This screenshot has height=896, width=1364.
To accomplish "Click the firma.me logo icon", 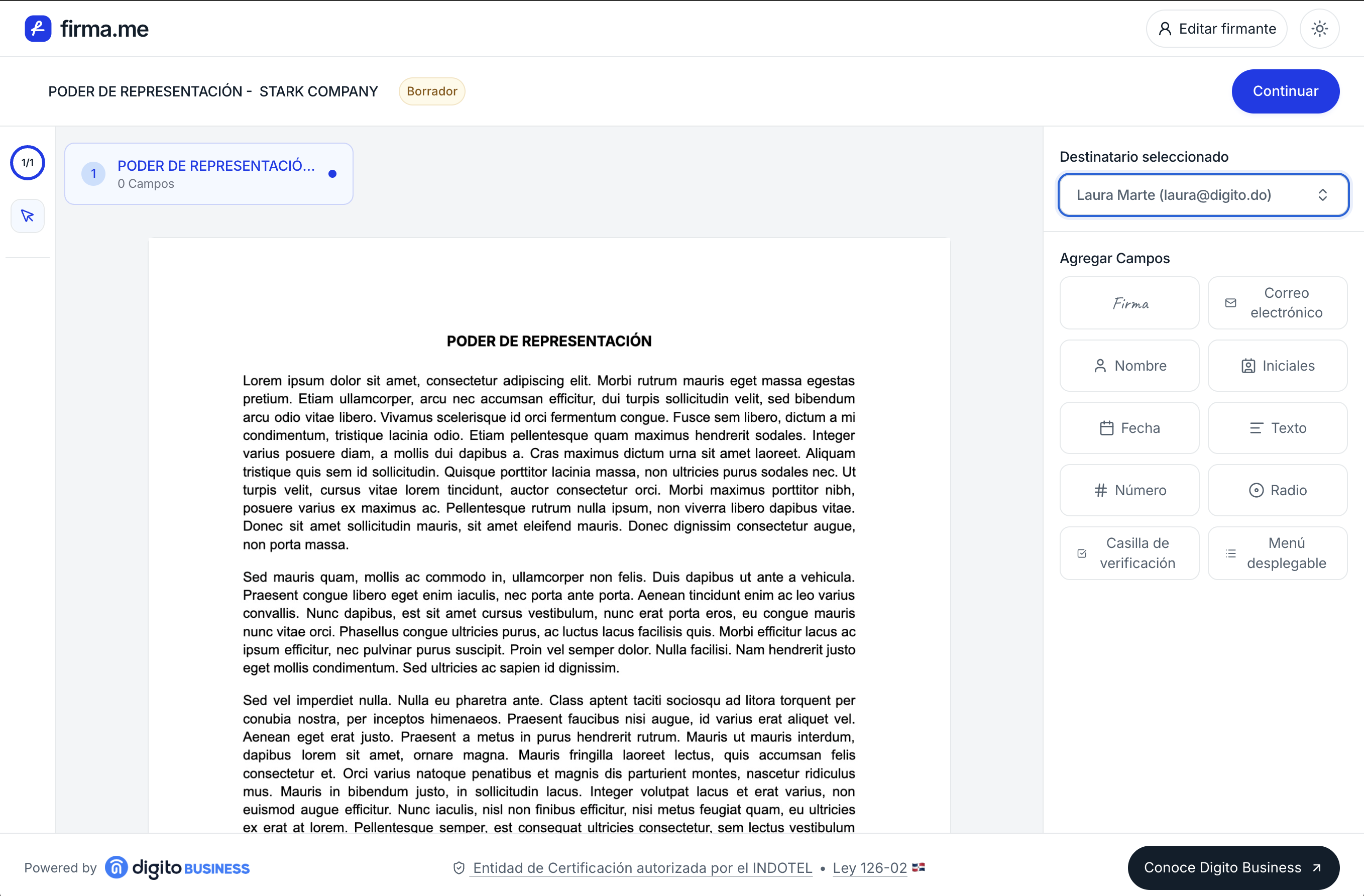I will (x=38, y=28).
